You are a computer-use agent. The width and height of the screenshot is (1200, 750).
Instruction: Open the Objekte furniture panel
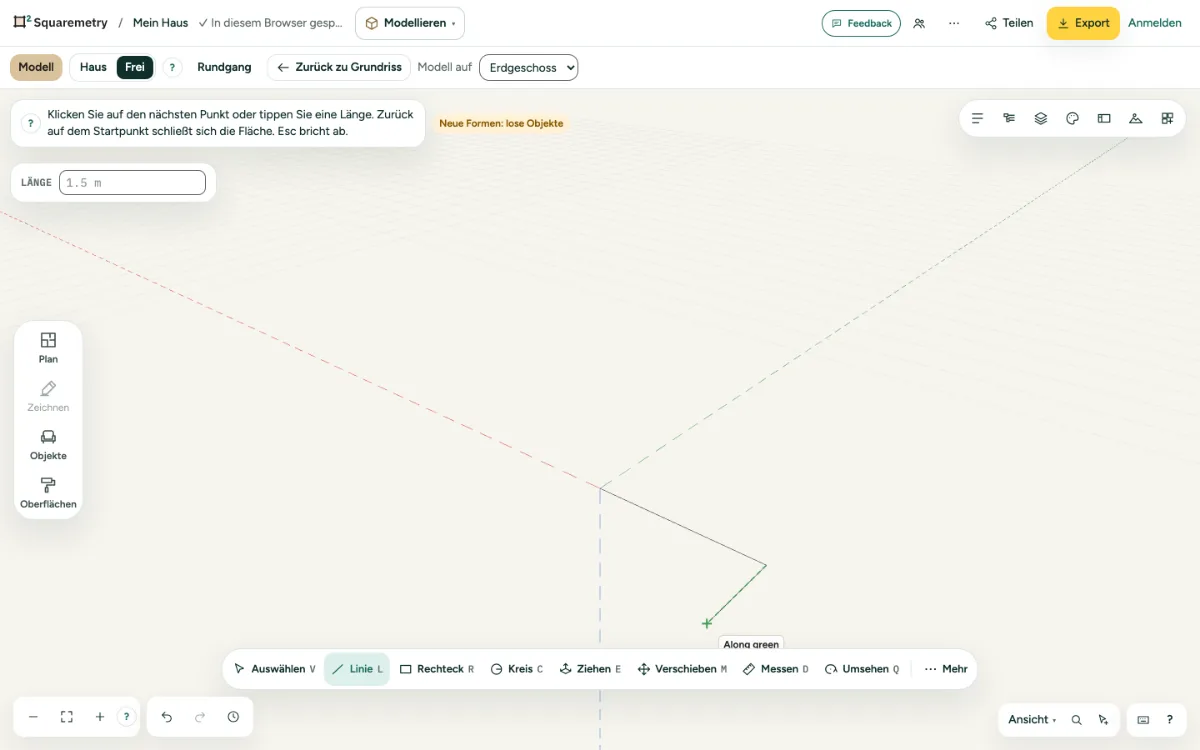tap(48, 445)
